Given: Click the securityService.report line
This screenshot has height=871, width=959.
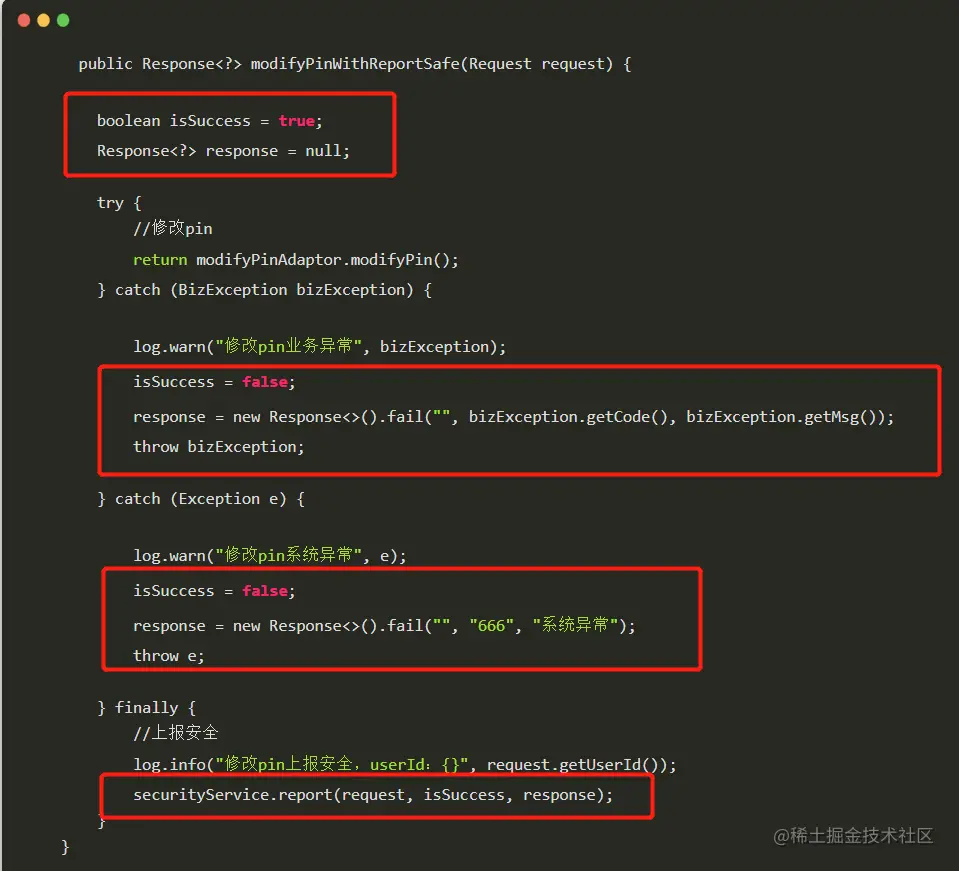Looking at the screenshot, I should [373, 795].
